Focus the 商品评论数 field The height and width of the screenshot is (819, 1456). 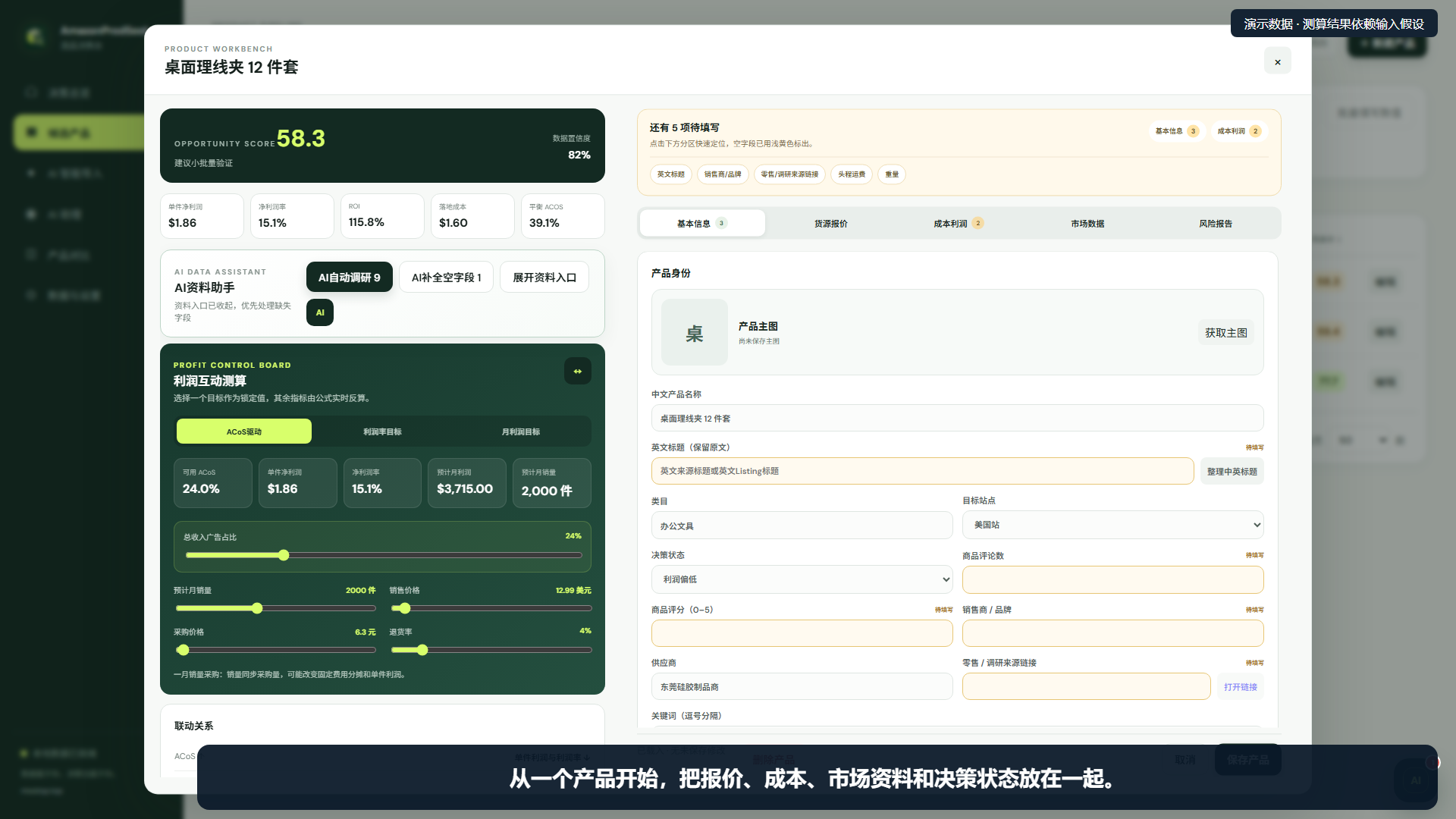pos(1112,580)
